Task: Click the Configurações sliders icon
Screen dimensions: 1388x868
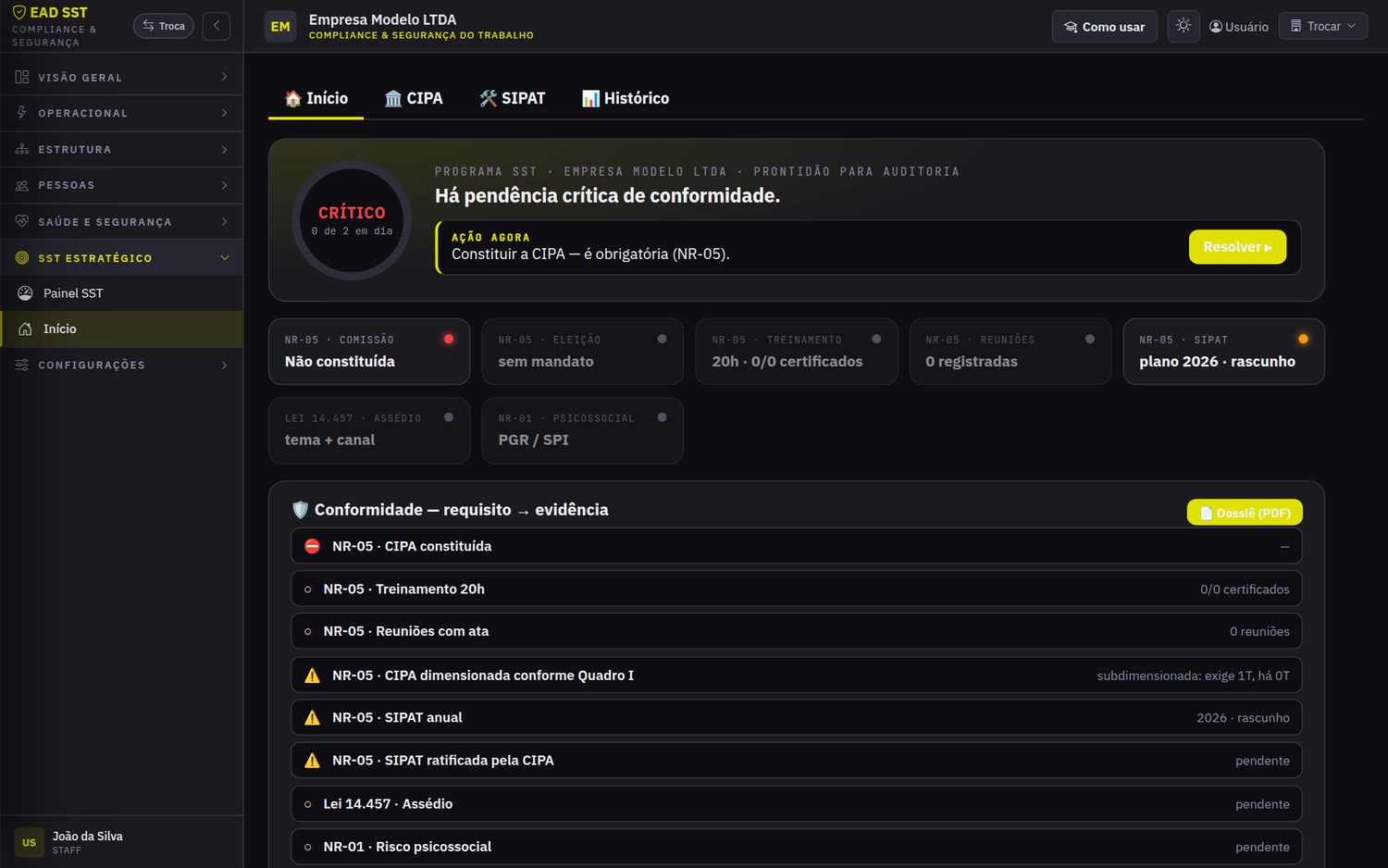Action: pos(22,365)
